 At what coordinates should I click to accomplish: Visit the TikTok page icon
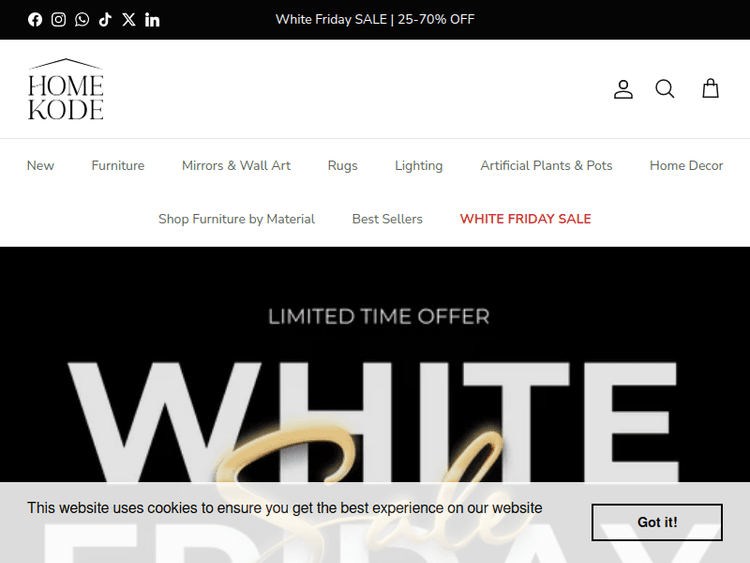coord(105,20)
